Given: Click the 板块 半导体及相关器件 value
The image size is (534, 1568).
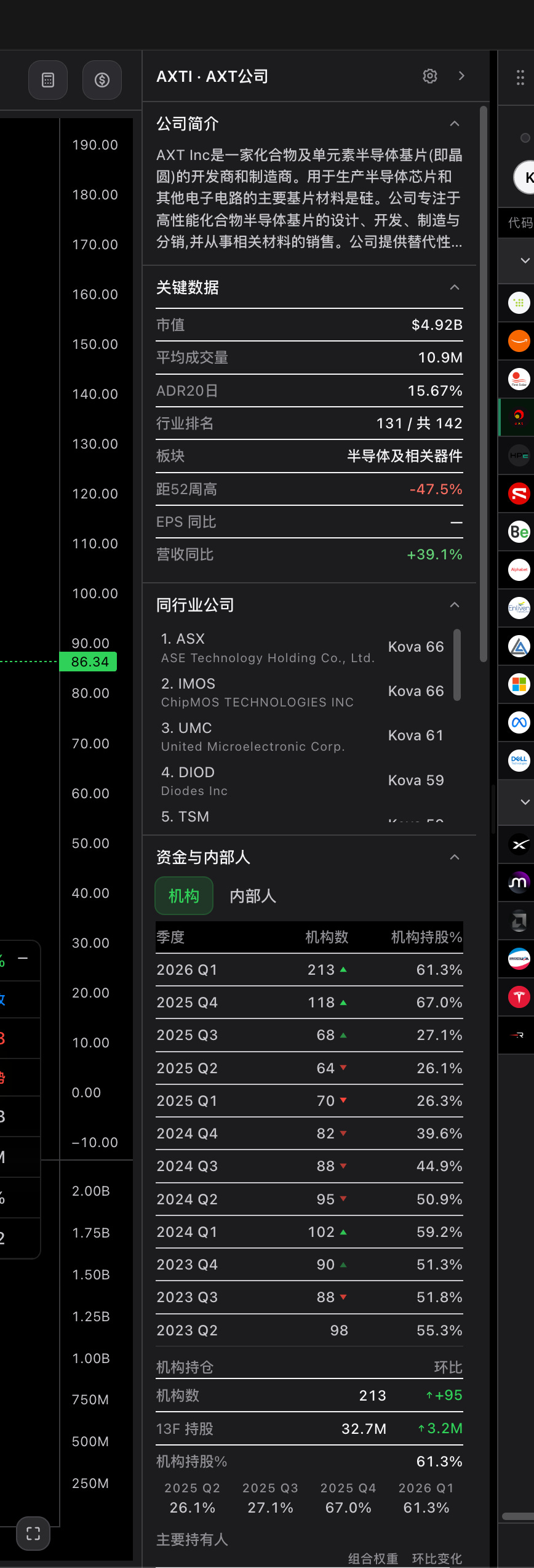Looking at the screenshot, I should pos(405,456).
